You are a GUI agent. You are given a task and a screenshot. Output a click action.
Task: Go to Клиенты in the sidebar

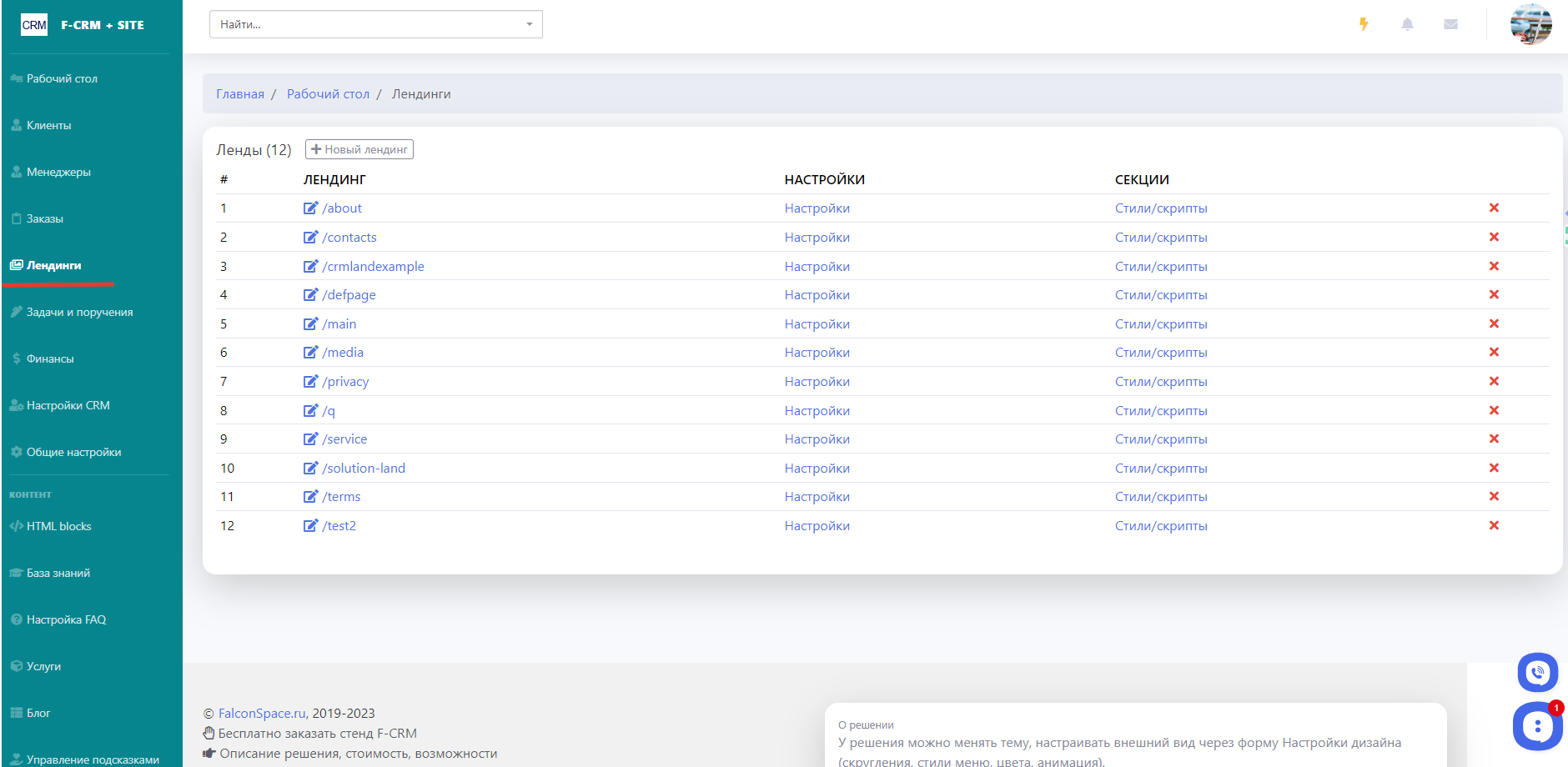point(48,125)
